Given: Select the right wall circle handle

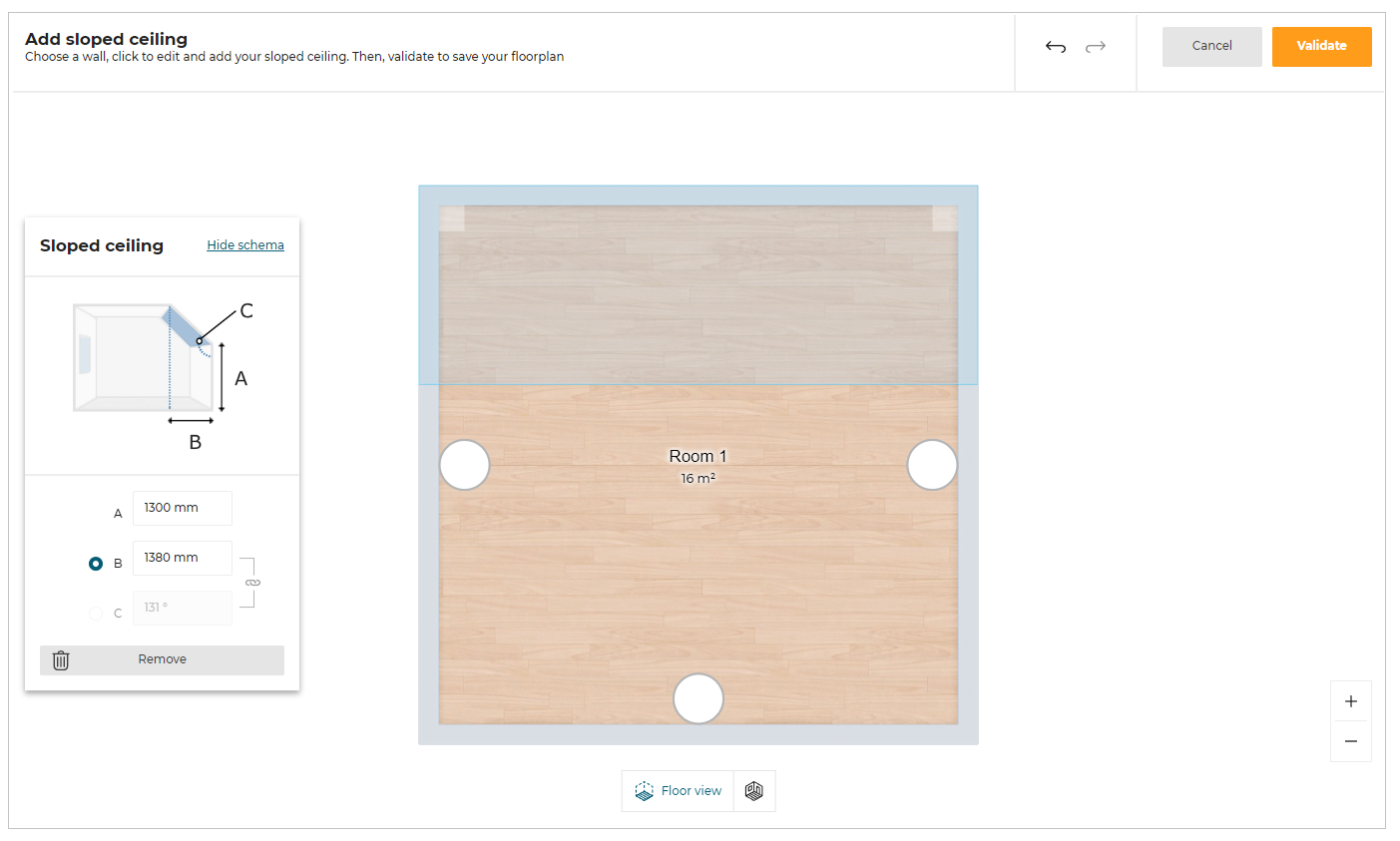Looking at the screenshot, I should click(x=932, y=465).
